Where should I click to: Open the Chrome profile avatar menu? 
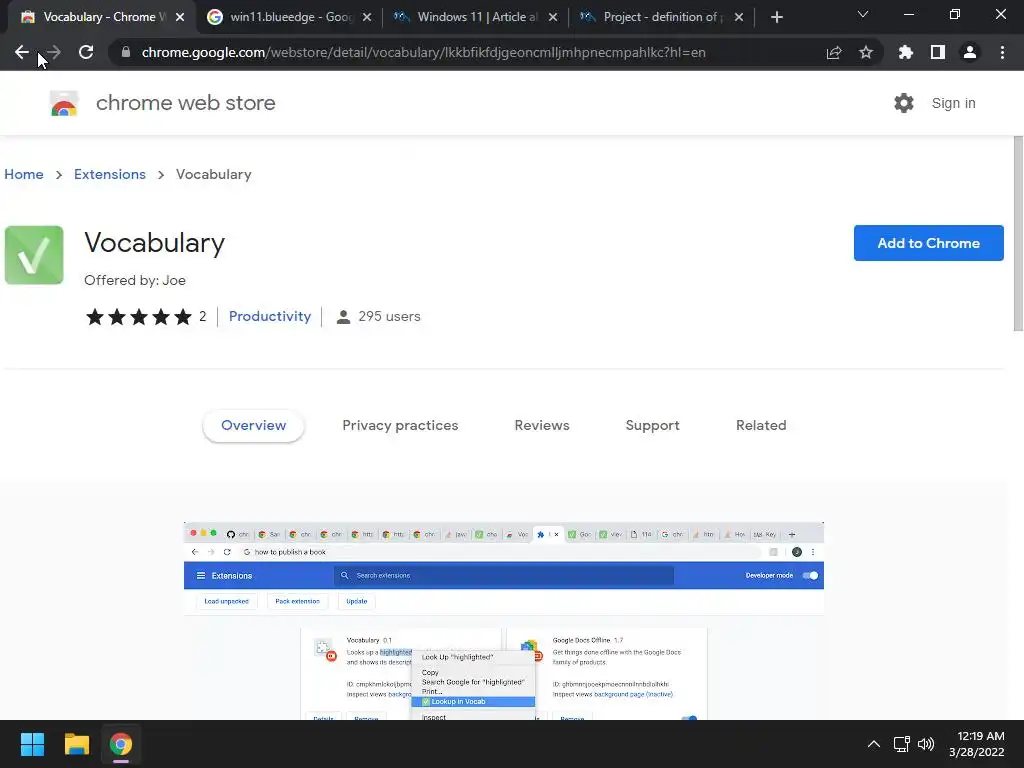tap(970, 52)
